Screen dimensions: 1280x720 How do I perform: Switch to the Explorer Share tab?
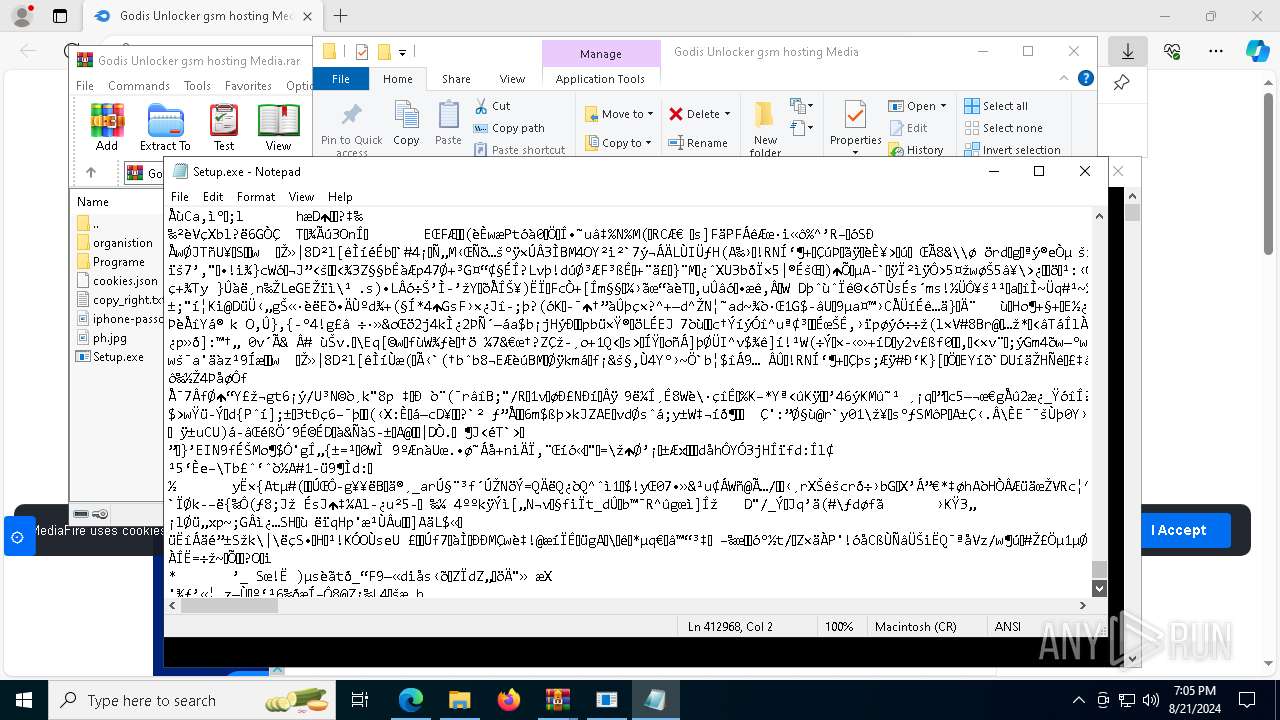click(456, 79)
